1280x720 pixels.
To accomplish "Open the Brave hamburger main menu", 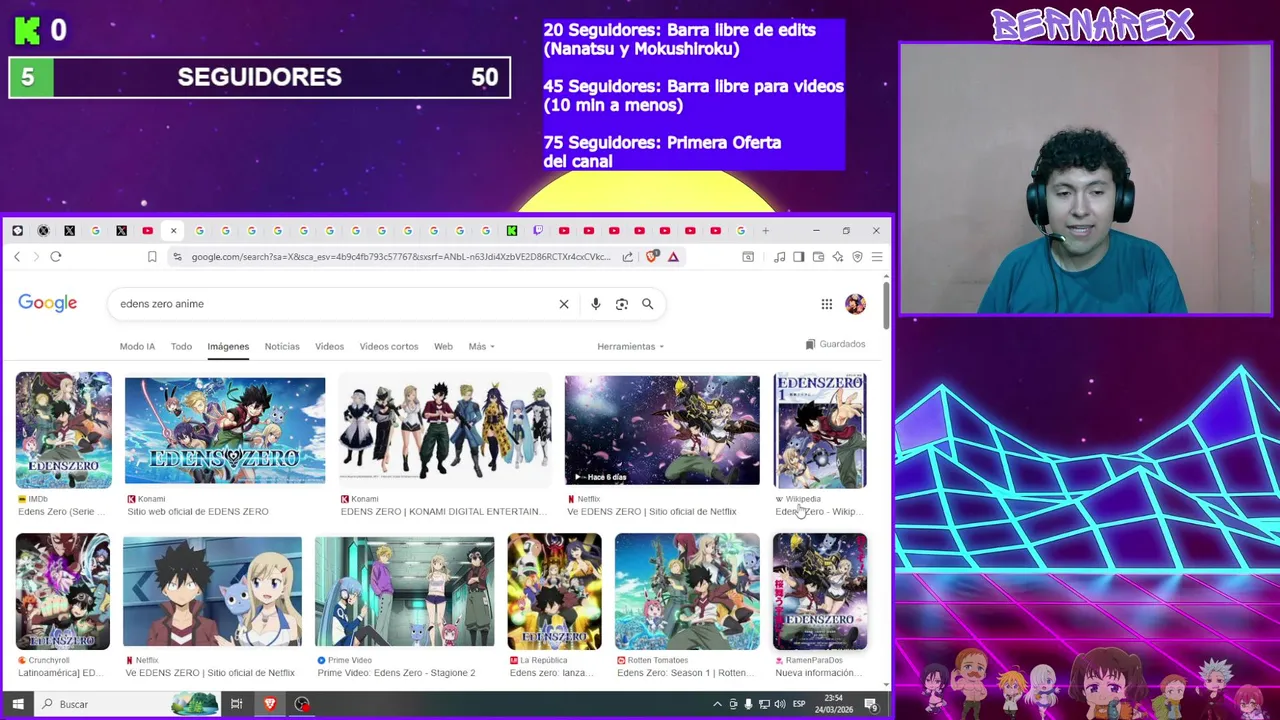I will pyautogui.click(x=877, y=257).
